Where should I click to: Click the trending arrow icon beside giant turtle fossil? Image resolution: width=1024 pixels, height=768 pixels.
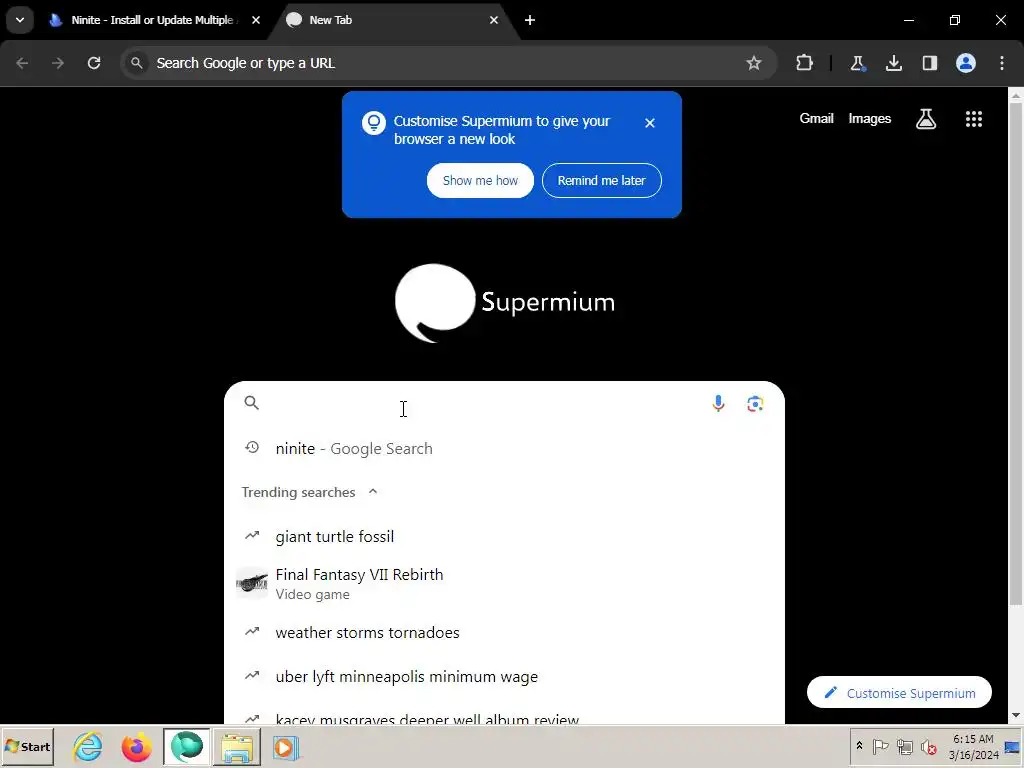click(x=251, y=536)
